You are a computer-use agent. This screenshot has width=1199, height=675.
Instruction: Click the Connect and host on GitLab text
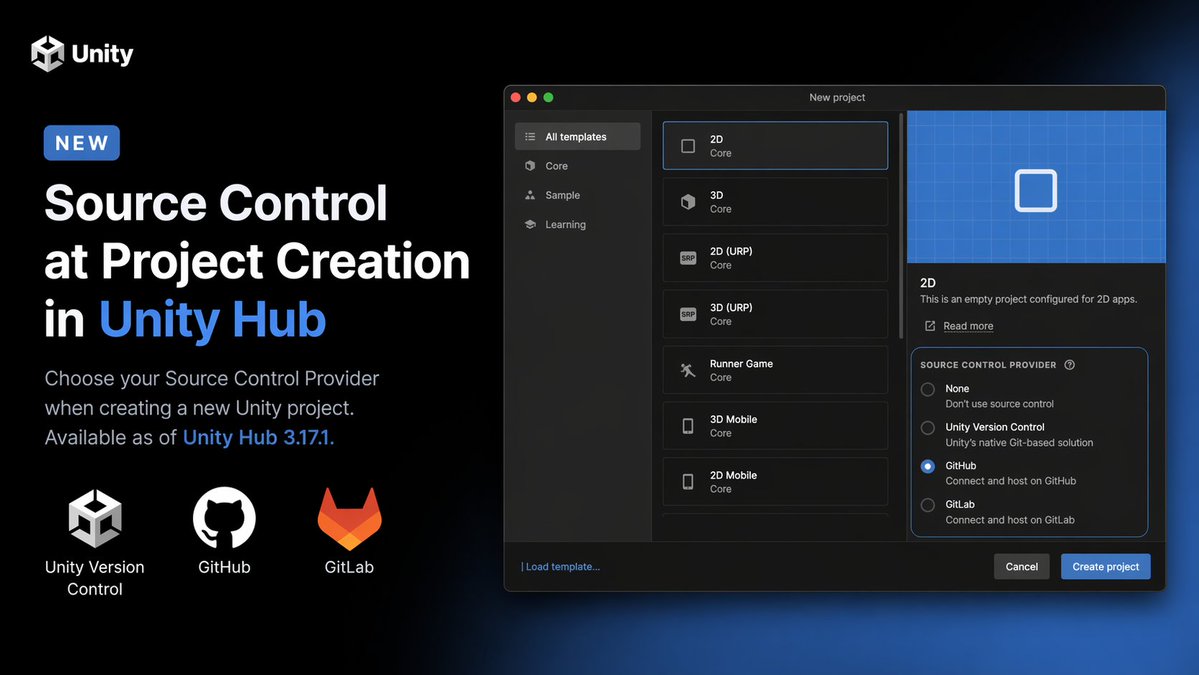(1010, 520)
